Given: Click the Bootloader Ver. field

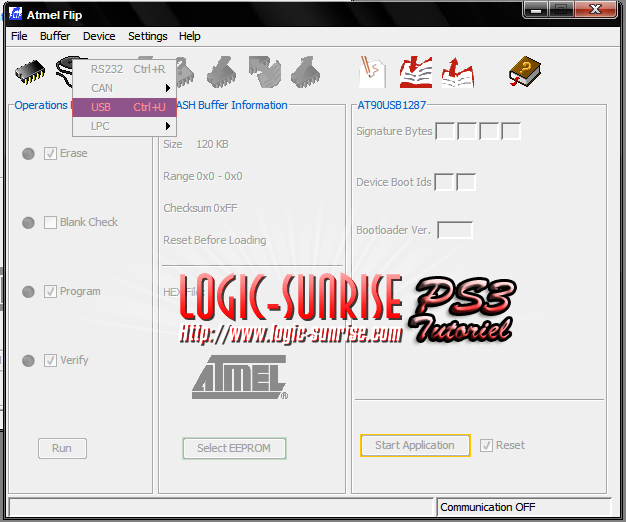Looking at the screenshot, I should 455,230.
